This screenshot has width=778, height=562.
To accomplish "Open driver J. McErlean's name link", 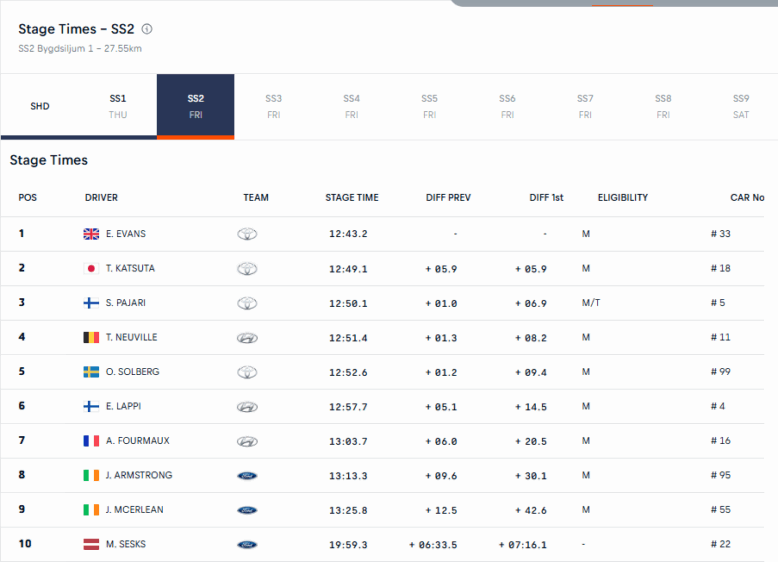I will pos(135,510).
